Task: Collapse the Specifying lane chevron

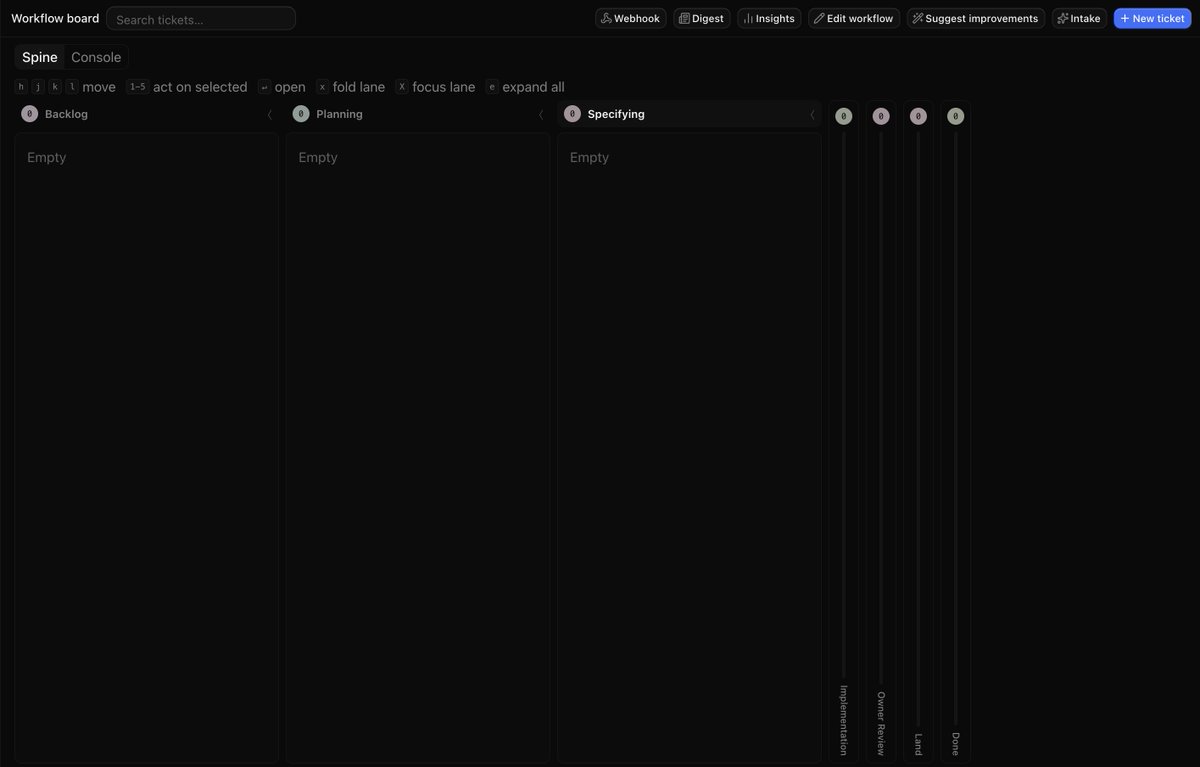Action: 812,114
